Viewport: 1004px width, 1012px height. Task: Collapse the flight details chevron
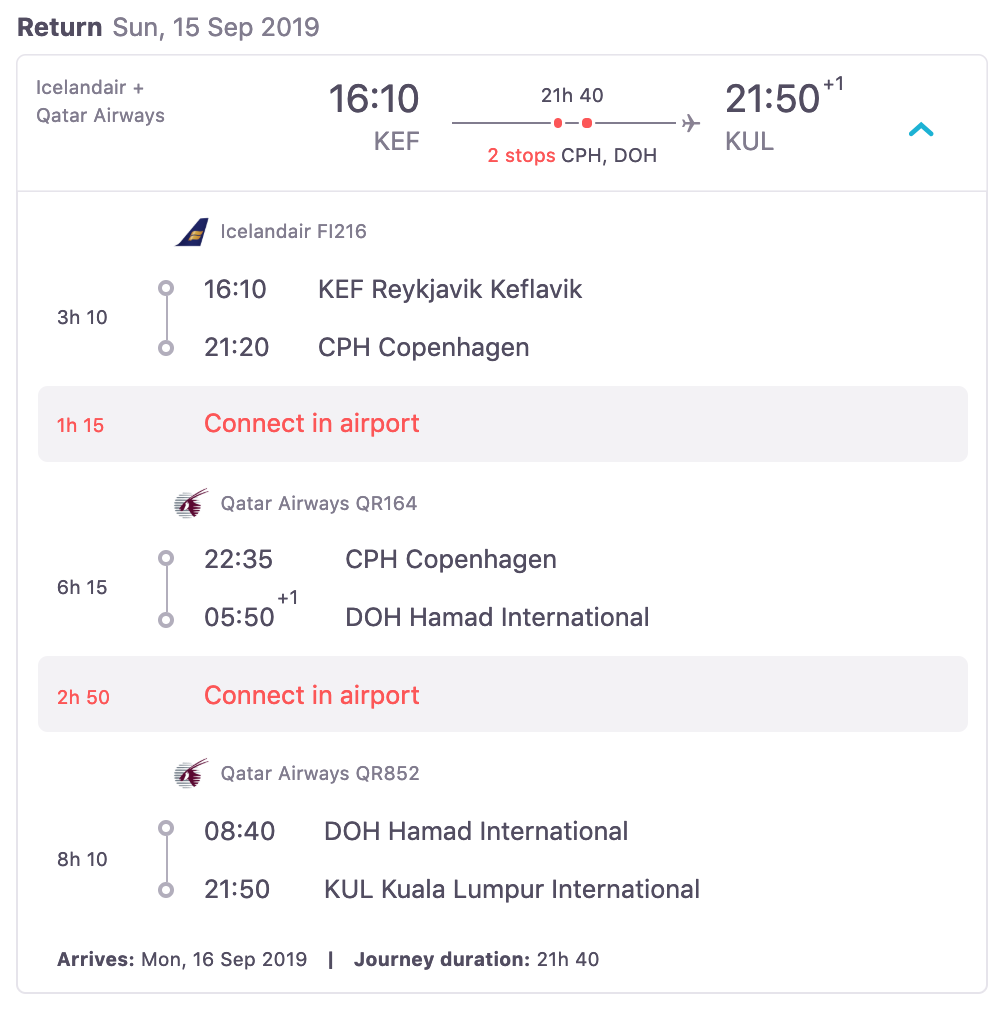coord(921,129)
